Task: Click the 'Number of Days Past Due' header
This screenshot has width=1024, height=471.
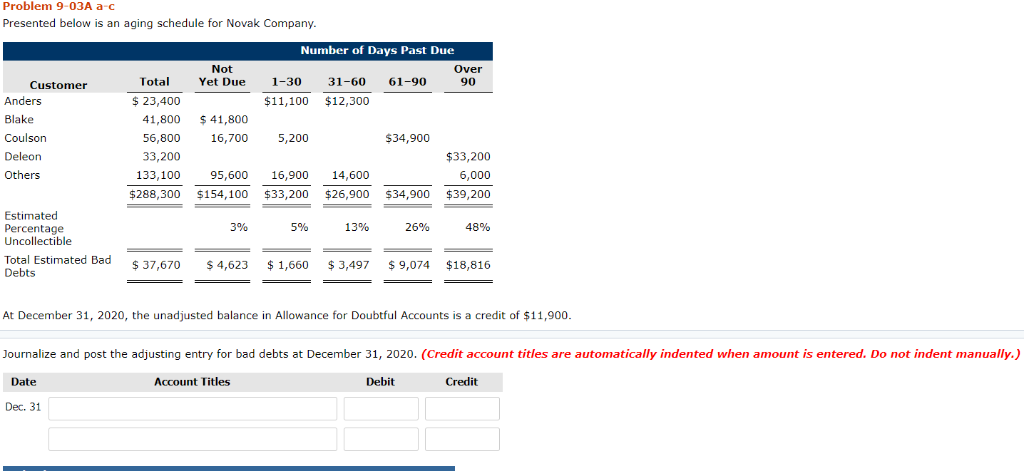Action: point(377,50)
